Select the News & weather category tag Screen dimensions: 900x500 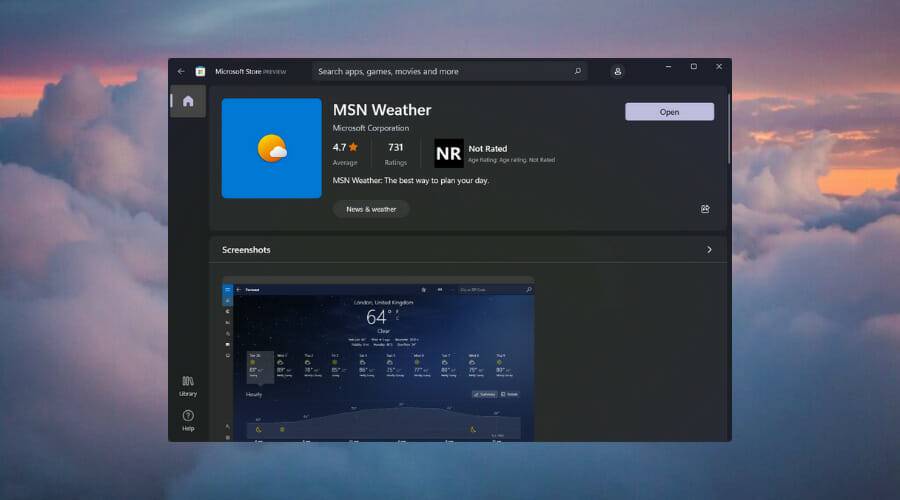point(371,209)
